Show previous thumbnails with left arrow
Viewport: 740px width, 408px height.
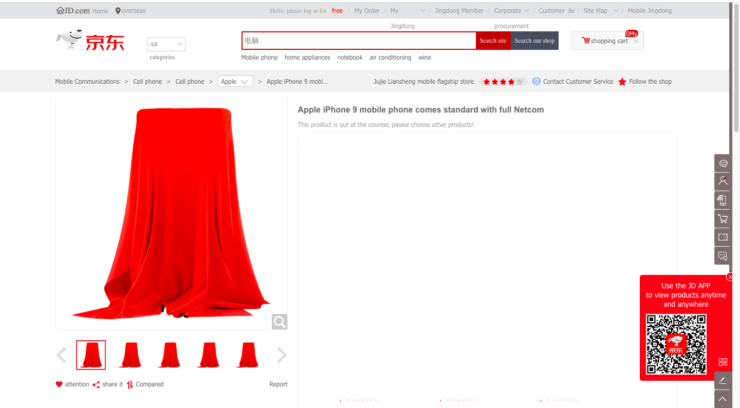coord(61,355)
